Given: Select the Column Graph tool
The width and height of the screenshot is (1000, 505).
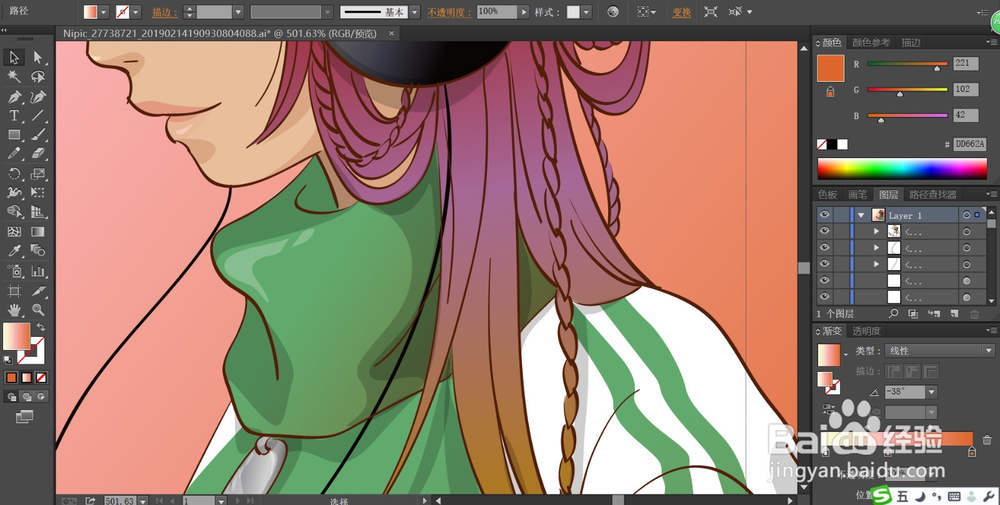Looking at the screenshot, I should pos(38,271).
